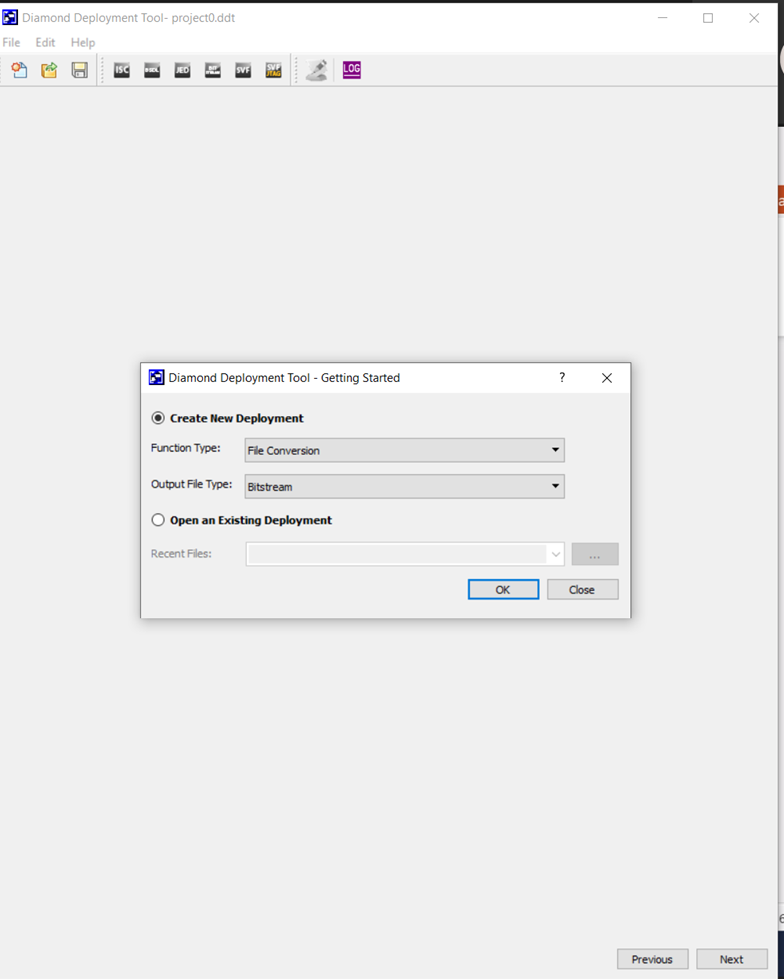Expand the Recent Files combo box
Image resolution: width=784 pixels, height=979 pixels.
pos(556,554)
